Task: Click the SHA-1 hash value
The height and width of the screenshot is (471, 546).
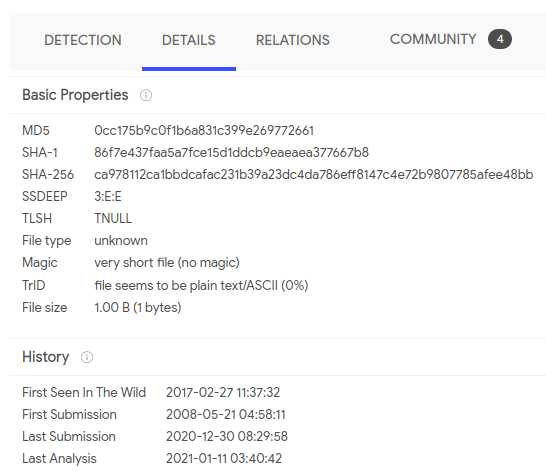Action: (232, 152)
